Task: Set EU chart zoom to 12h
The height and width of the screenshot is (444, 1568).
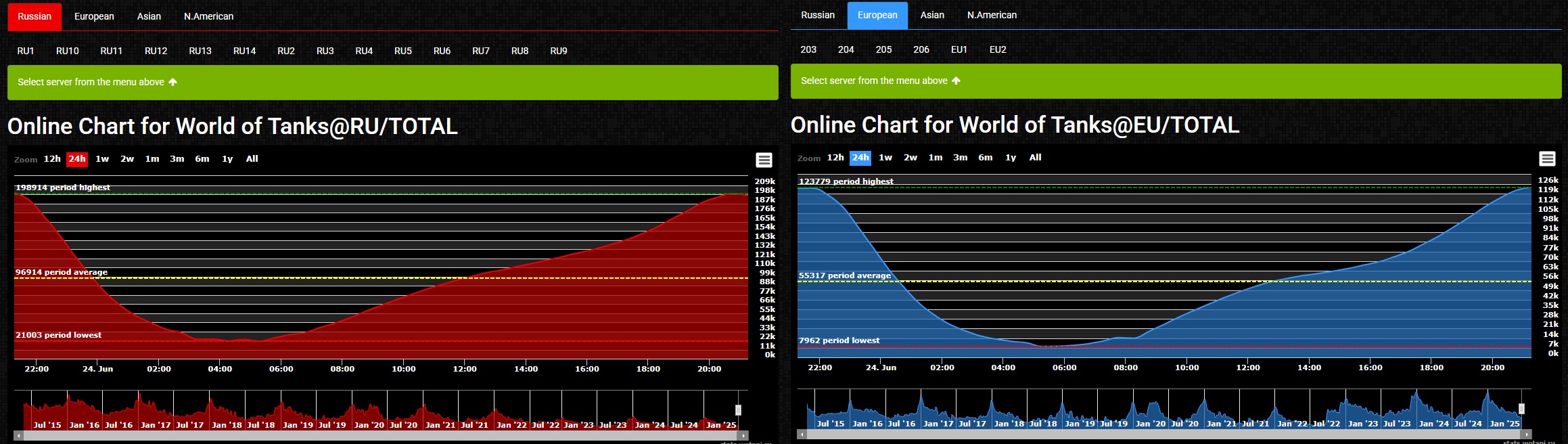Action: (x=835, y=158)
